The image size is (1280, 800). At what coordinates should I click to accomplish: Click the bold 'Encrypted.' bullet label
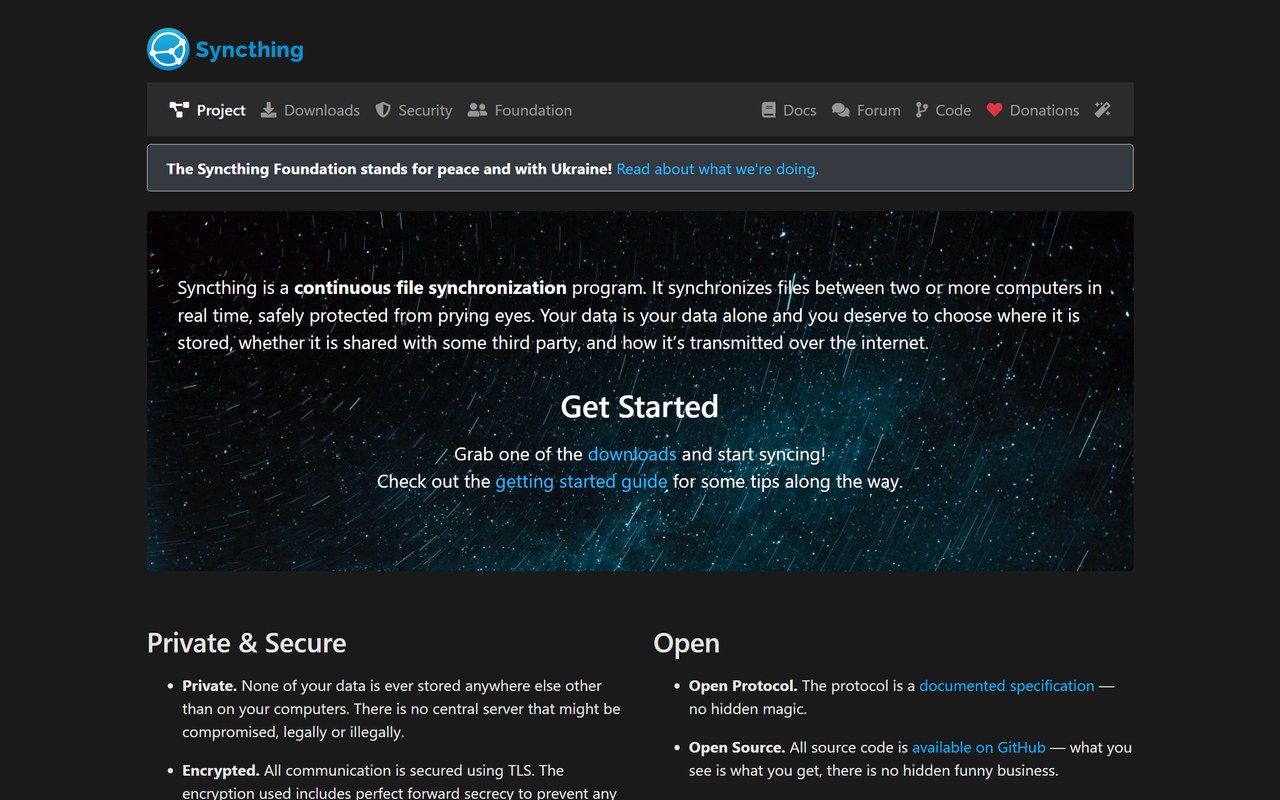(221, 770)
